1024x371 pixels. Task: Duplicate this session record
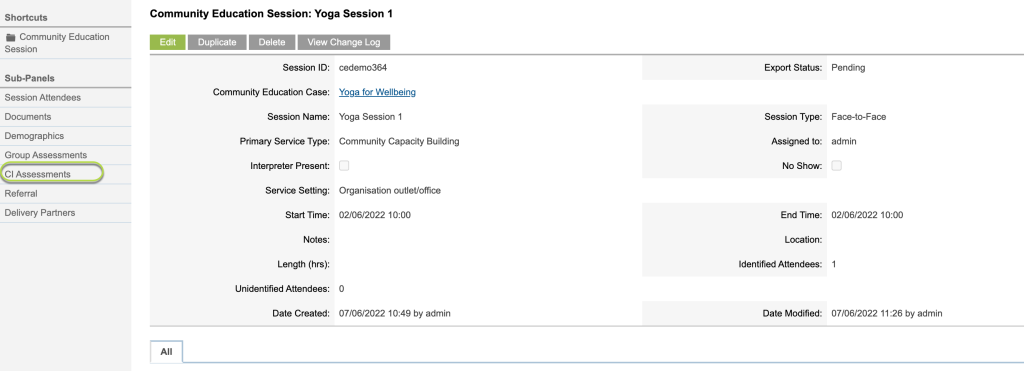[x=217, y=42]
